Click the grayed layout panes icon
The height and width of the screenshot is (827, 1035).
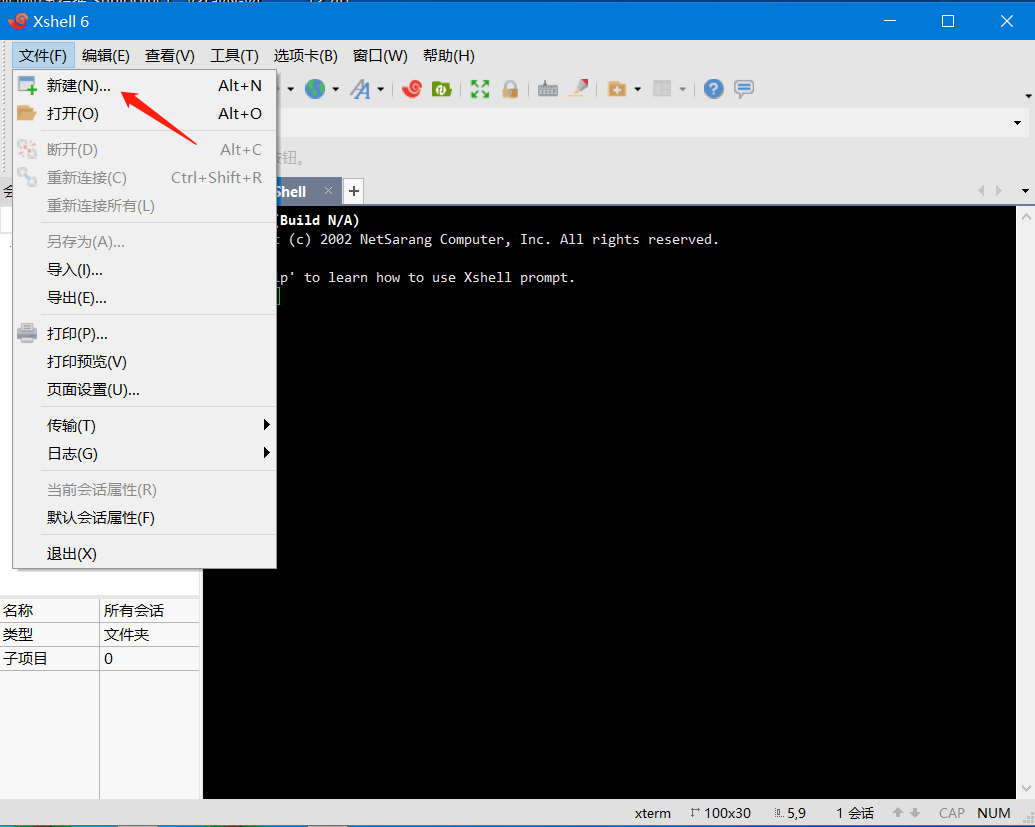[x=662, y=88]
